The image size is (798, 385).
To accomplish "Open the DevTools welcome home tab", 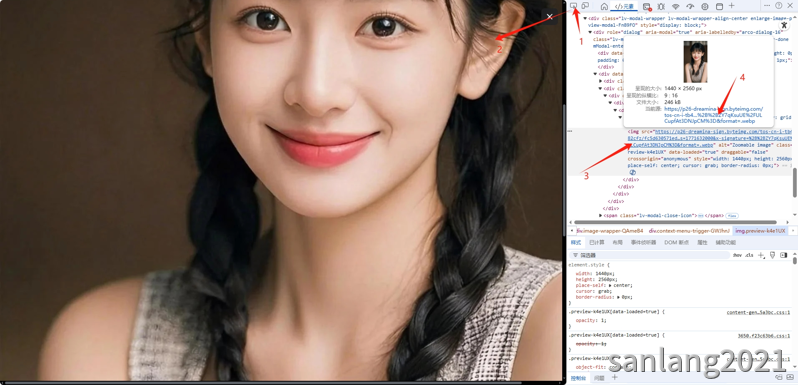I will click(604, 6).
